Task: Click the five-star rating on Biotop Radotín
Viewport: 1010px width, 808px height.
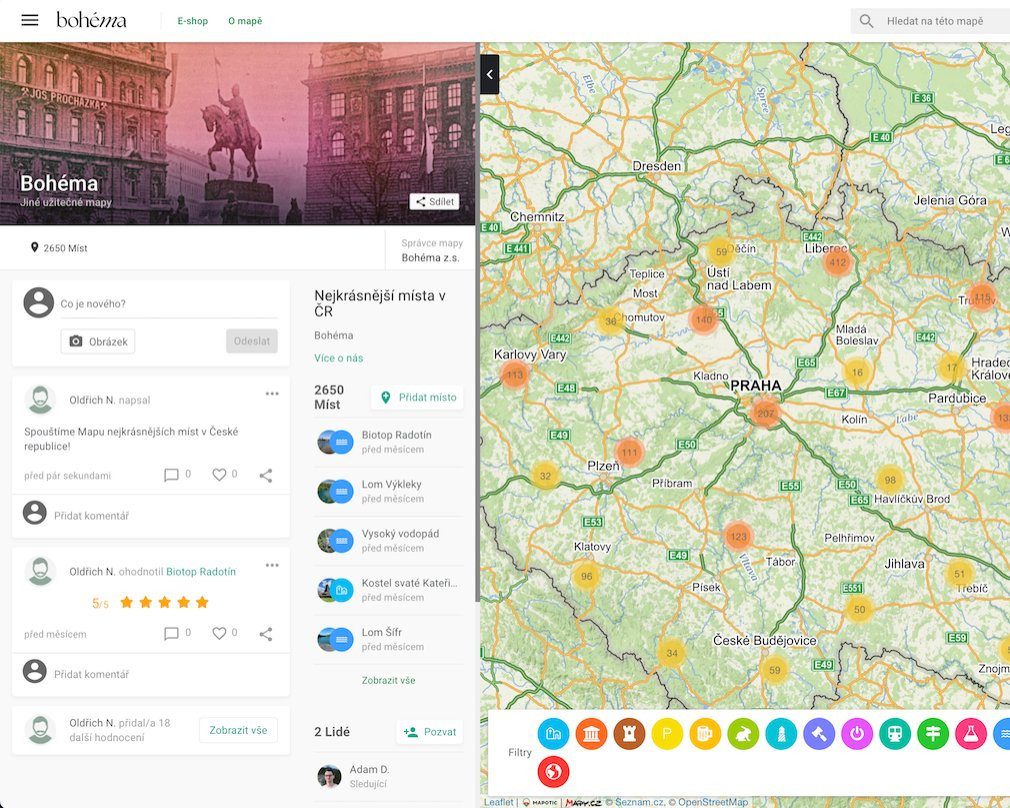Action: pos(164,602)
